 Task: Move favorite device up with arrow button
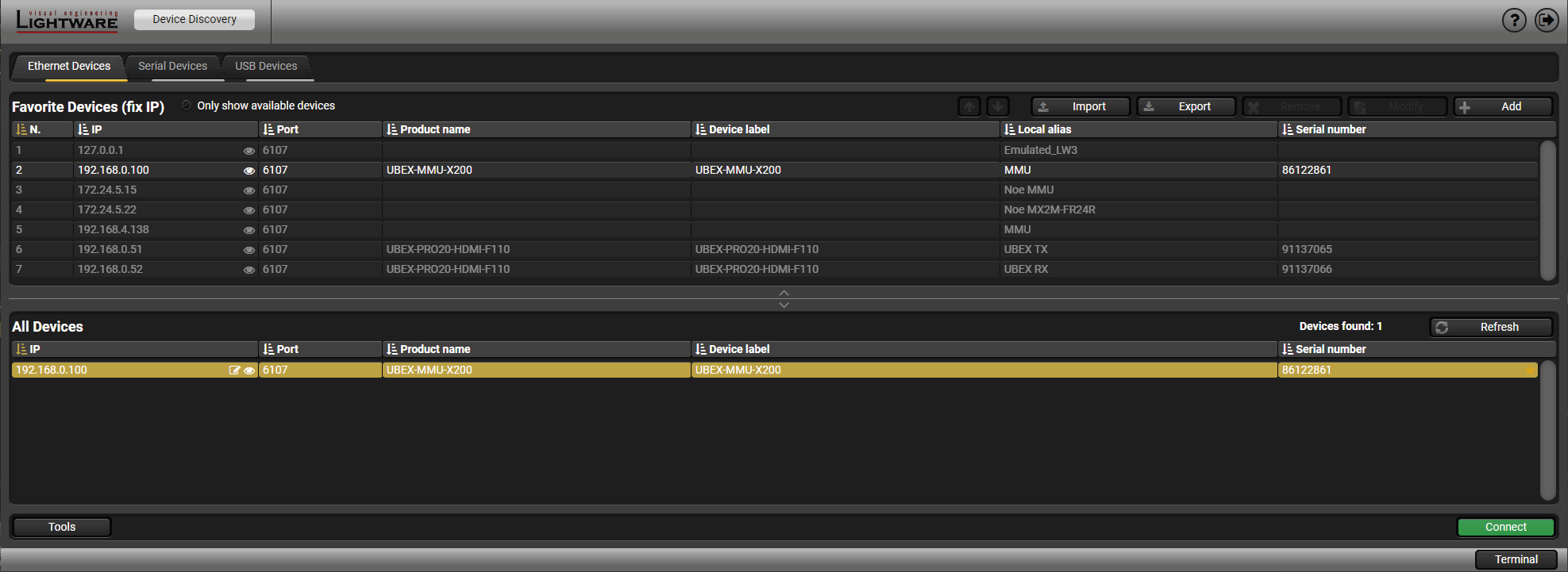[x=969, y=106]
